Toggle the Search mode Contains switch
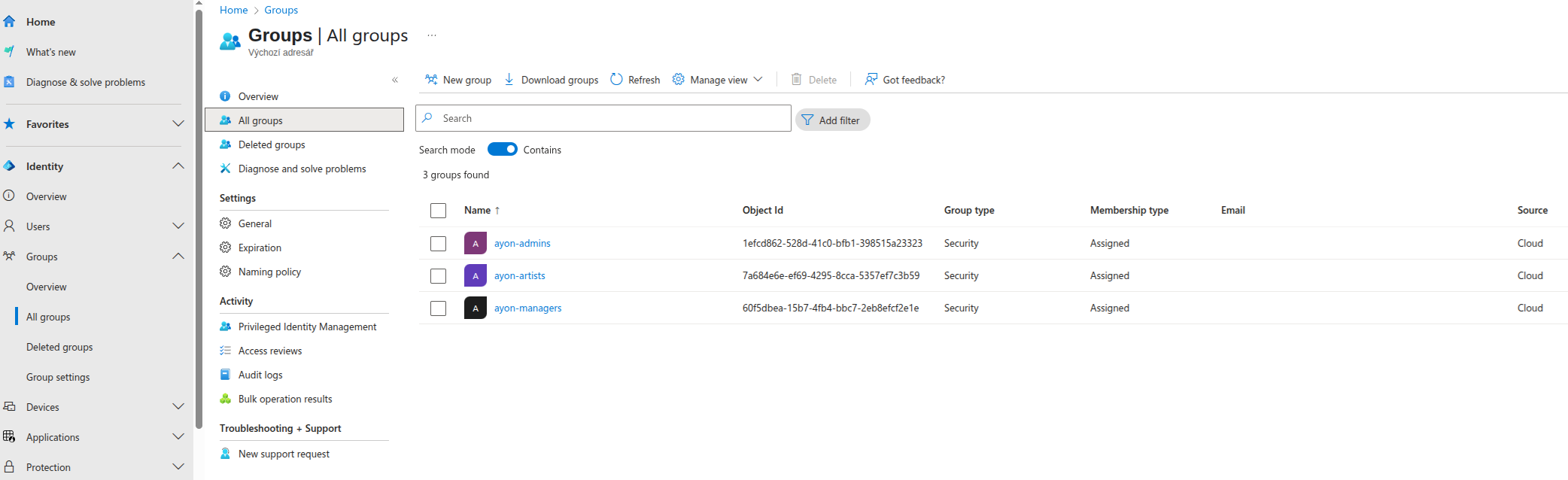The image size is (1568, 480). click(x=502, y=150)
